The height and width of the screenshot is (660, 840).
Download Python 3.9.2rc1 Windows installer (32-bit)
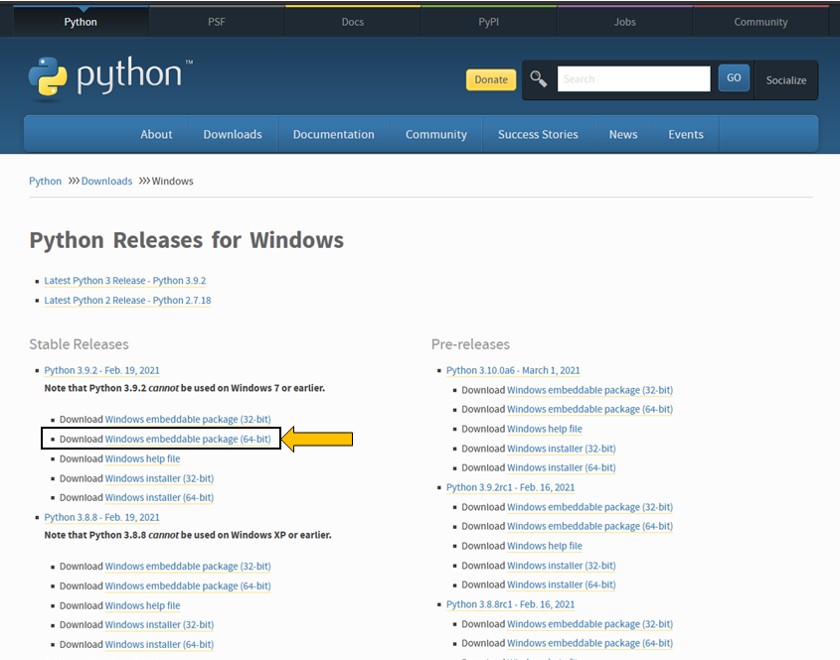561,566
